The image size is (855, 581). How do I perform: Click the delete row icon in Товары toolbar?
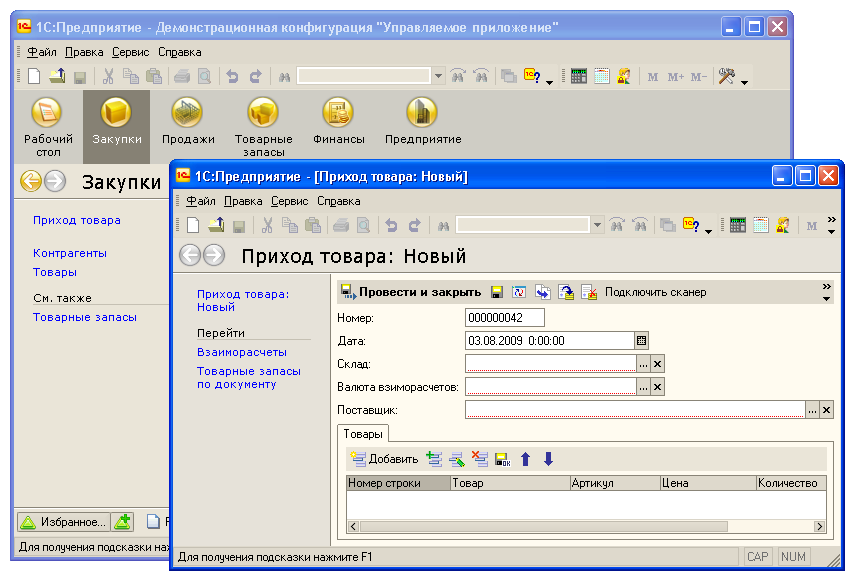[x=480, y=459]
